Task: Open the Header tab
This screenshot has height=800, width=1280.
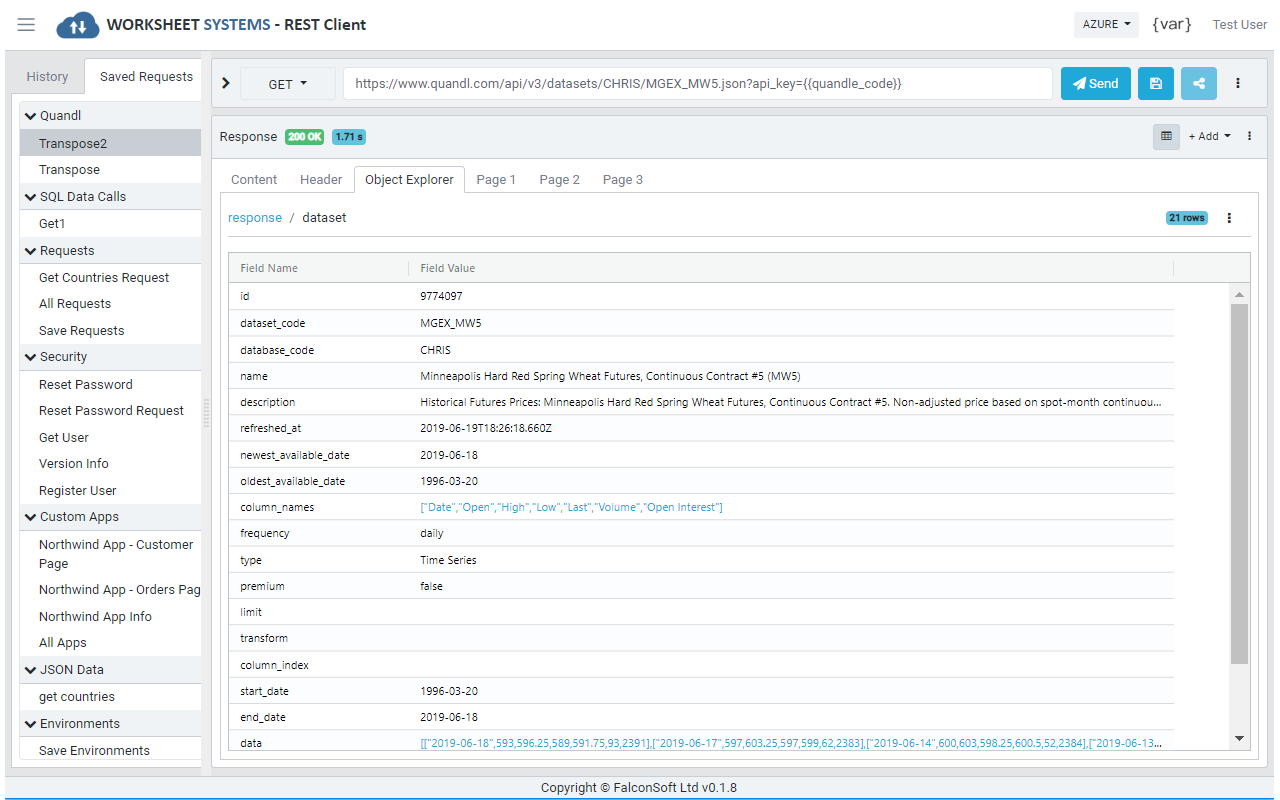Action: 321,179
